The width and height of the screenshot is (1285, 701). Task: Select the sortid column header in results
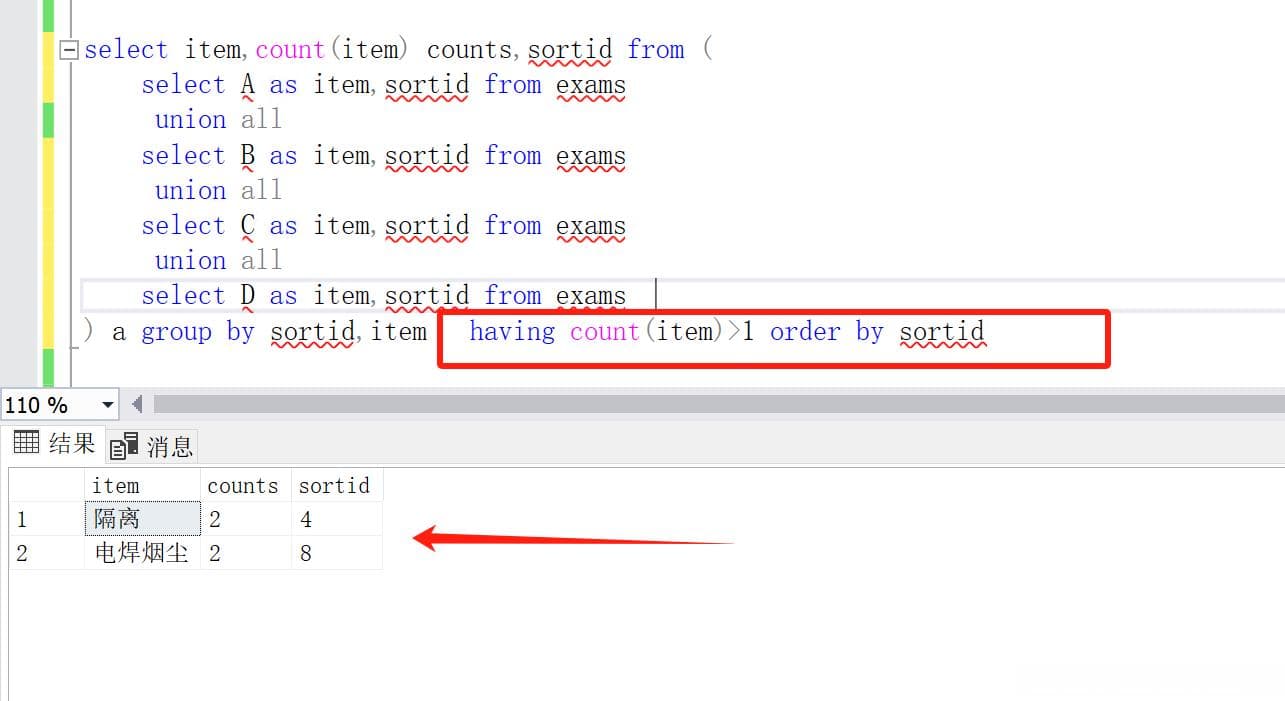(336, 485)
